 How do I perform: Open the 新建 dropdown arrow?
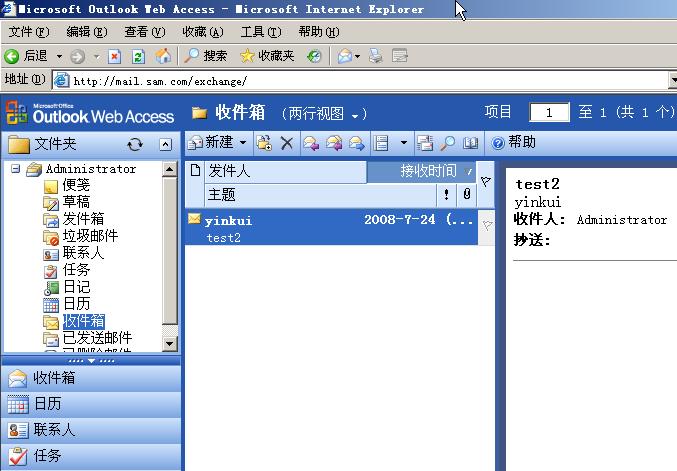(243, 142)
